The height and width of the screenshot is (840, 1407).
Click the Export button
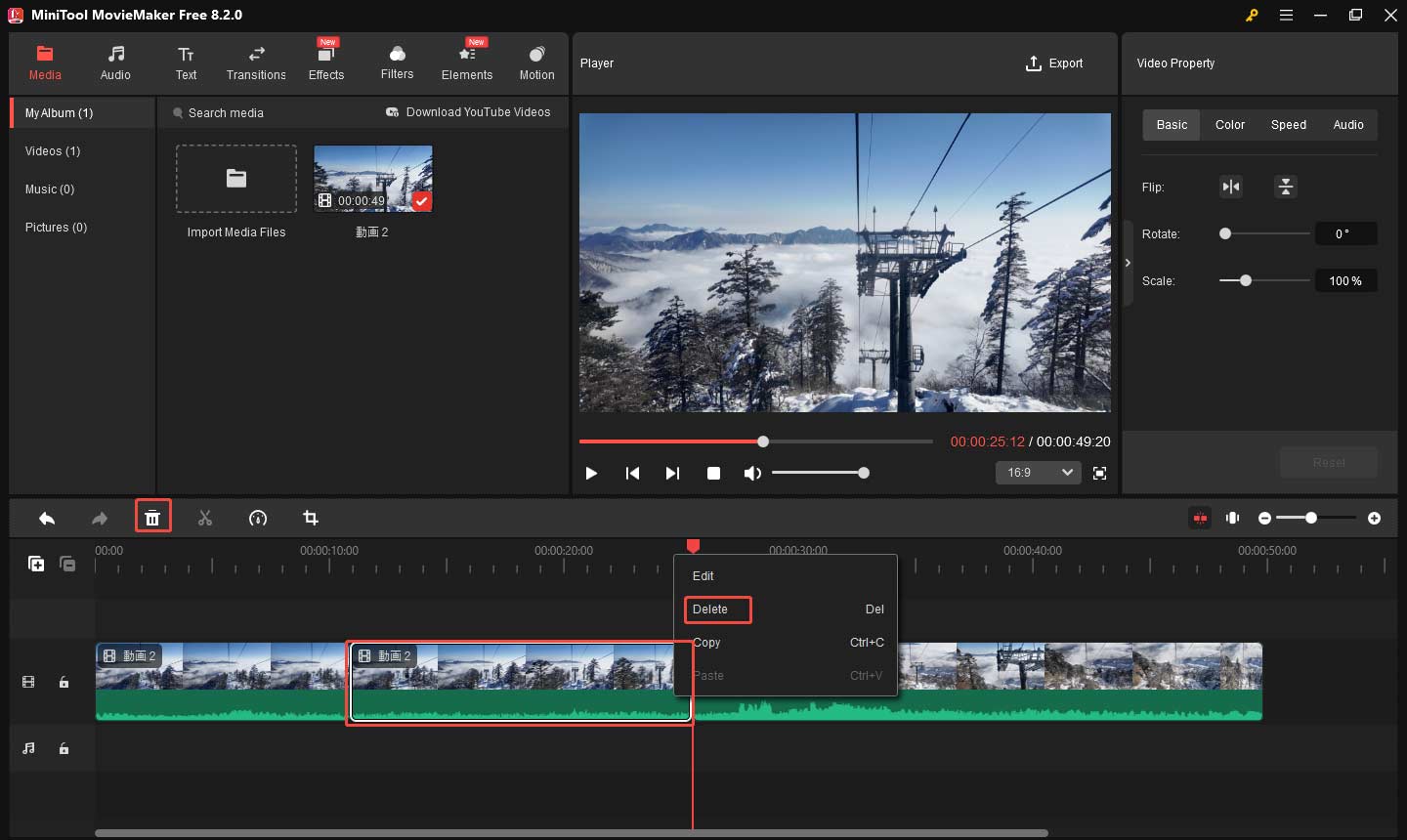[x=1054, y=63]
